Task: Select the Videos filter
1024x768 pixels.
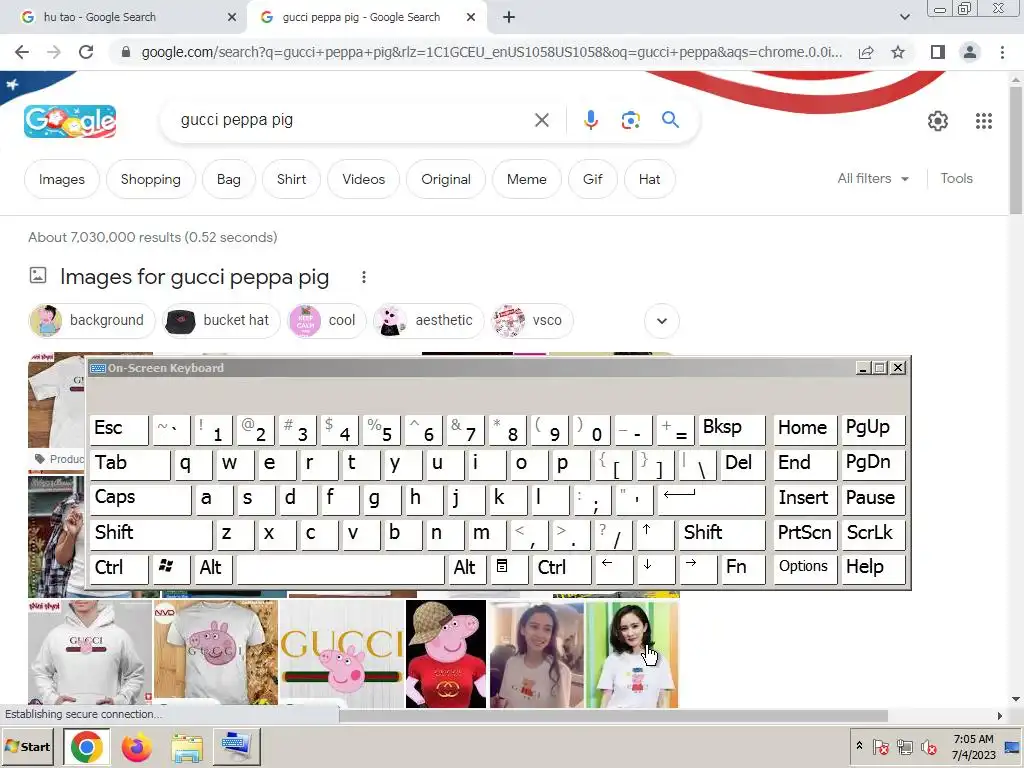Action: point(363,180)
